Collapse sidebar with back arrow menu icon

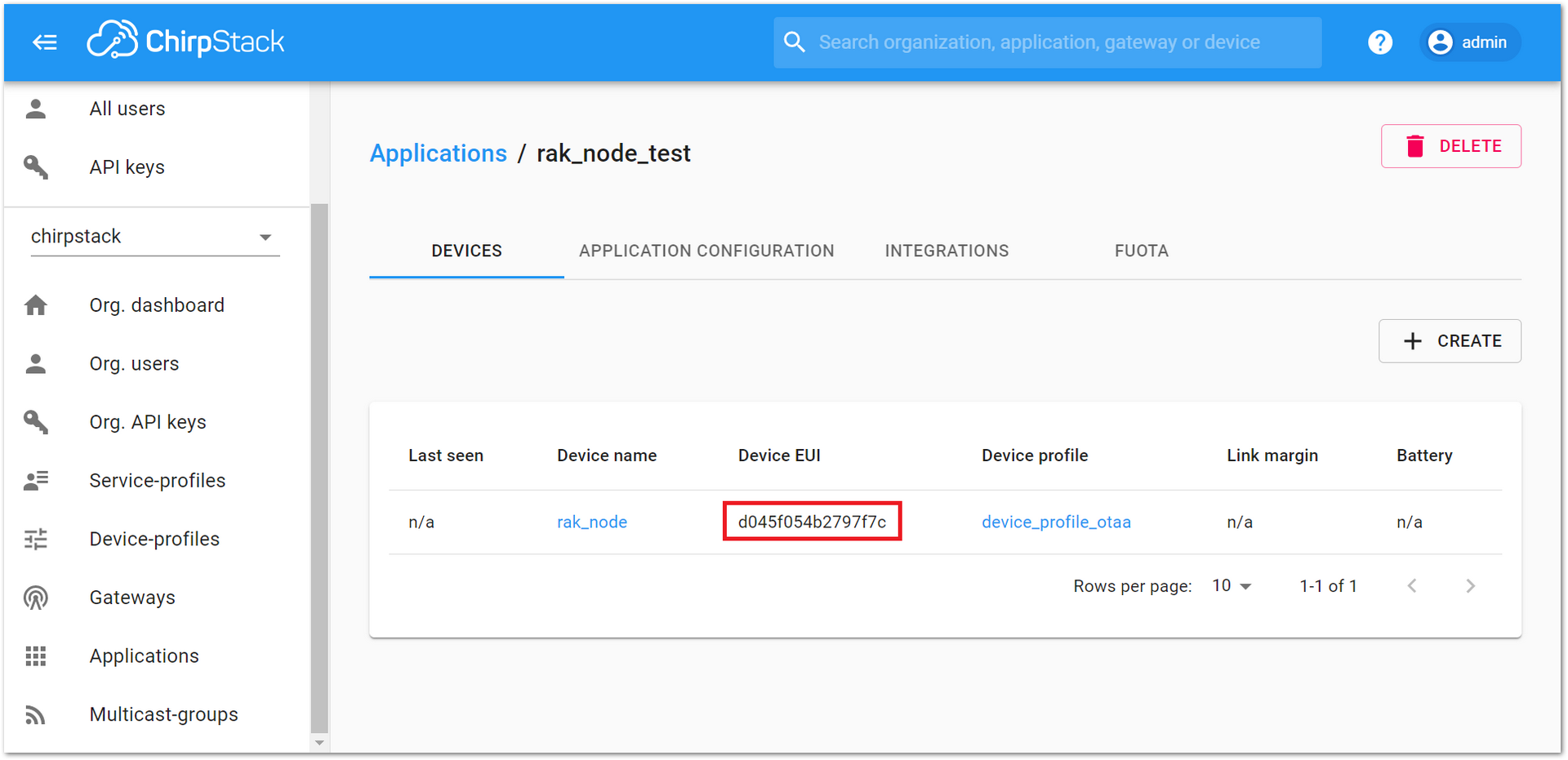coord(45,42)
